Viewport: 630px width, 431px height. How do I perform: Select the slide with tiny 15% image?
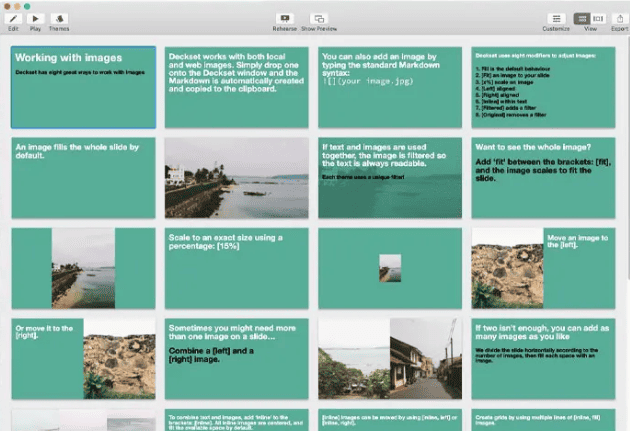(x=390, y=268)
